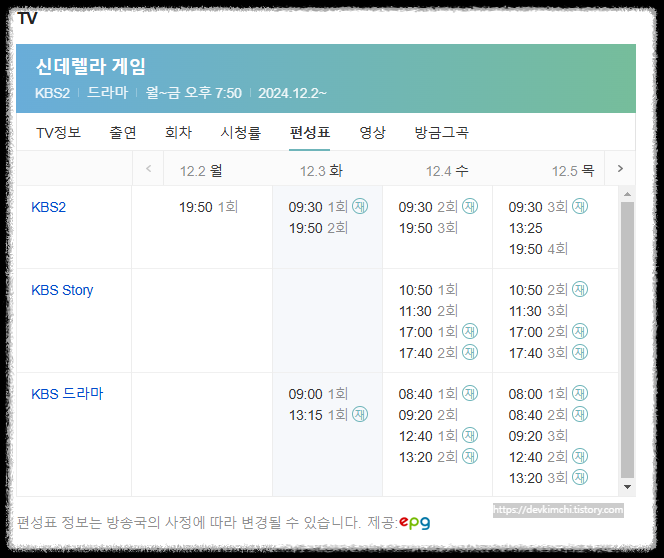This screenshot has width=664, height=558.
Task: Click rerun badge for KBS Story 12.5 17:40
Action: (x=580, y=352)
